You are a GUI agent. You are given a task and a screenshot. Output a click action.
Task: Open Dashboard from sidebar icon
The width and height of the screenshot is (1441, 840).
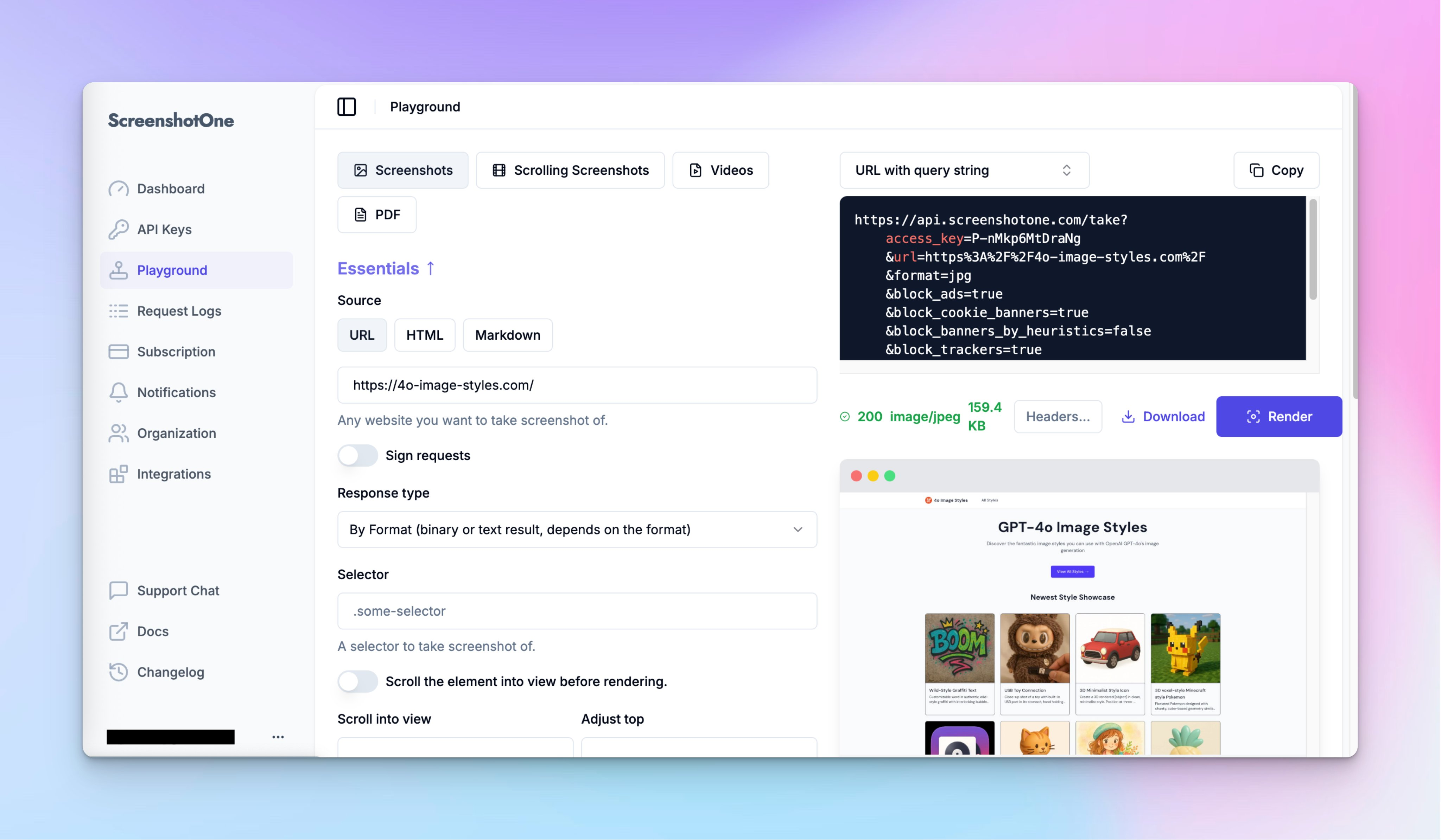coord(118,188)
